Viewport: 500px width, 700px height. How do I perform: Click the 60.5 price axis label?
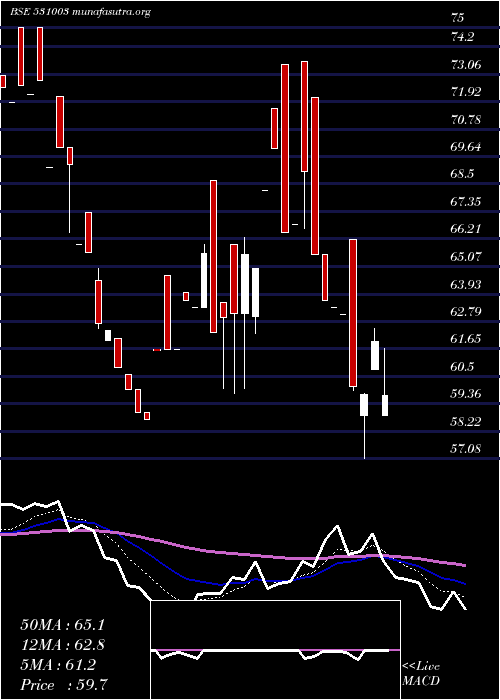coord(462,367)
